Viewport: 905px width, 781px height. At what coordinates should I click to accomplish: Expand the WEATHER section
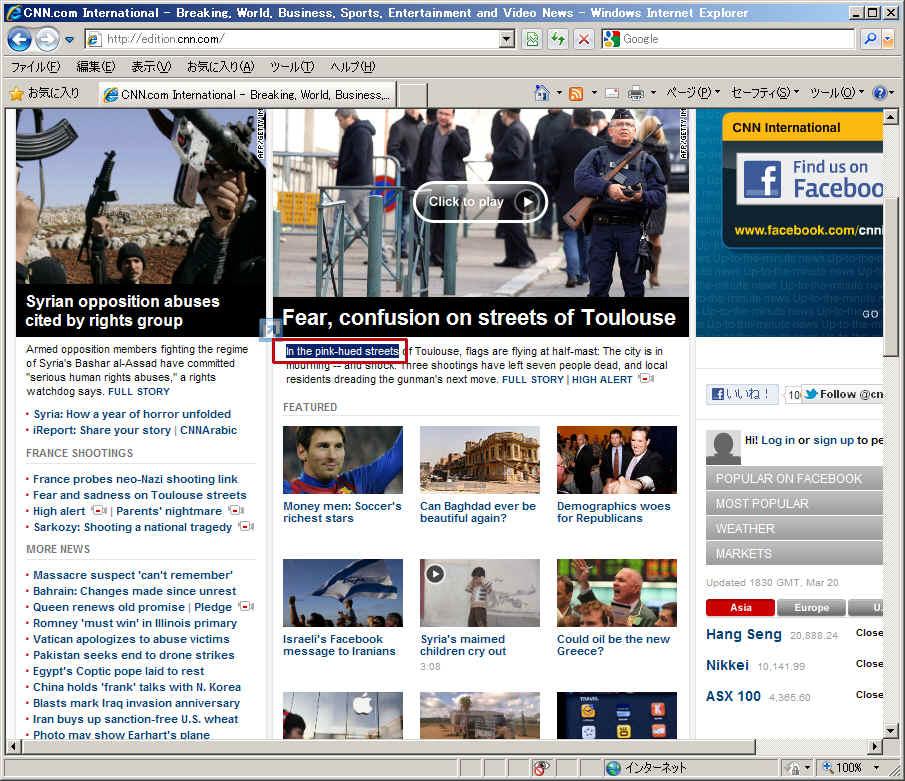[794, 528]
